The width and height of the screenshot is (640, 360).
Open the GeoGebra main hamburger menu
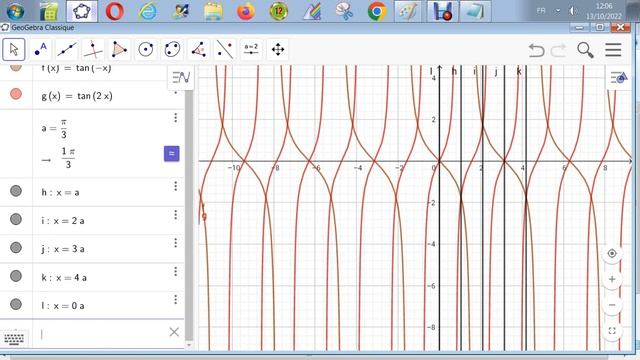[613, 50]
